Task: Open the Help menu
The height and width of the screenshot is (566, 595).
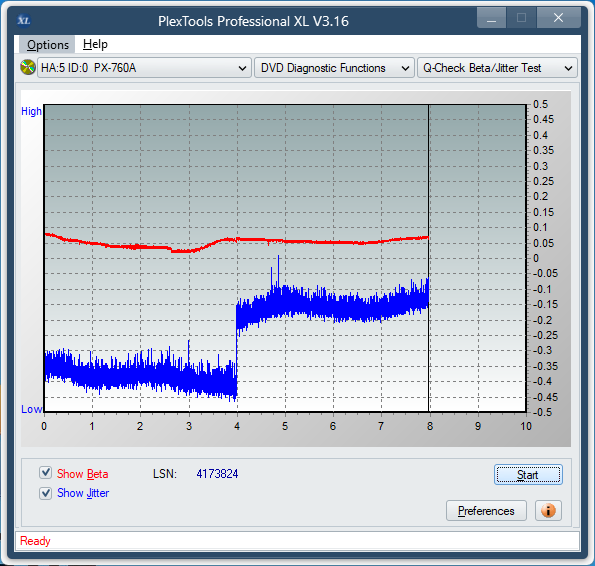Action: (95, 44)
